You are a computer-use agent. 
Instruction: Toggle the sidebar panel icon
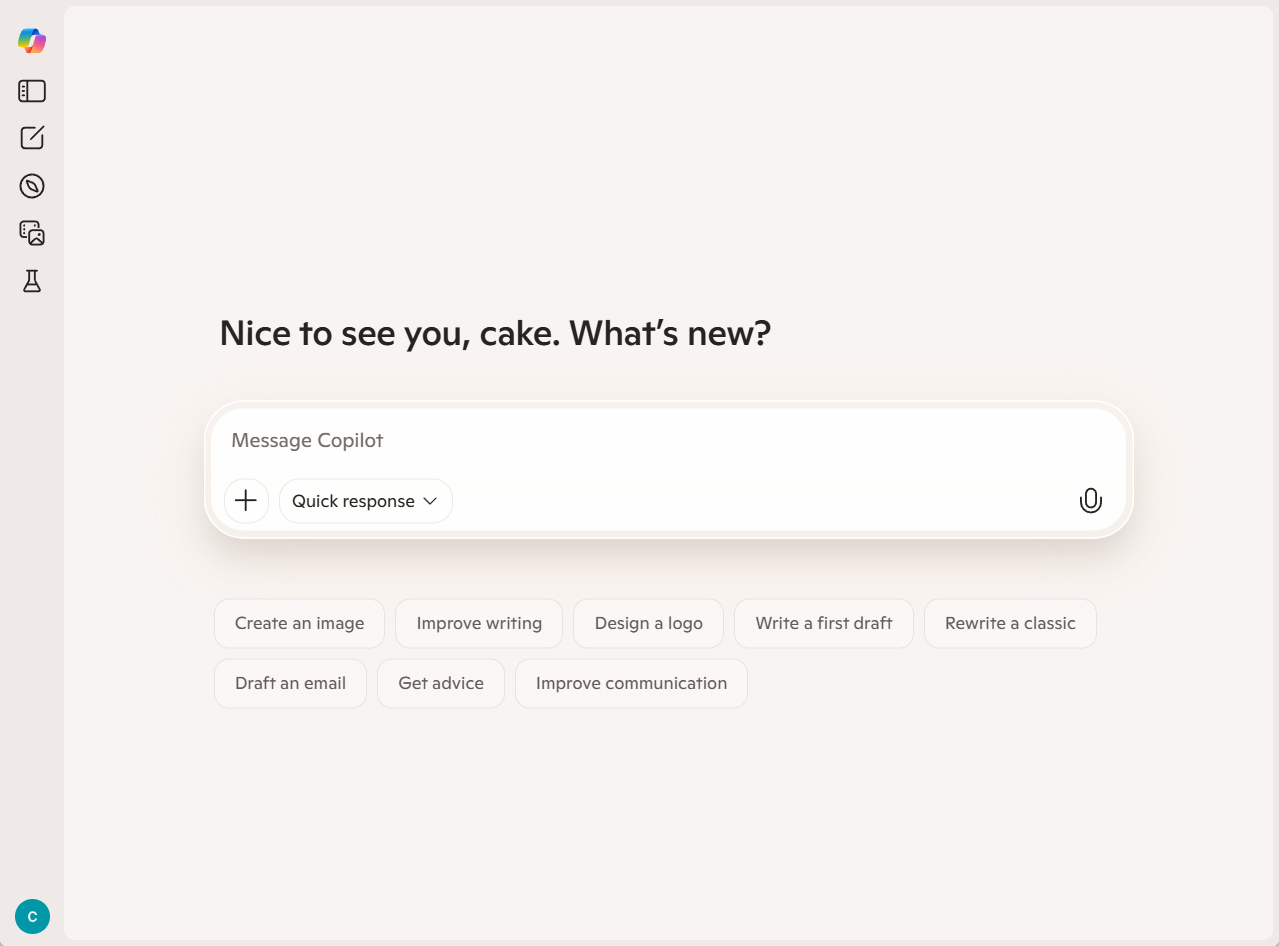32,91
